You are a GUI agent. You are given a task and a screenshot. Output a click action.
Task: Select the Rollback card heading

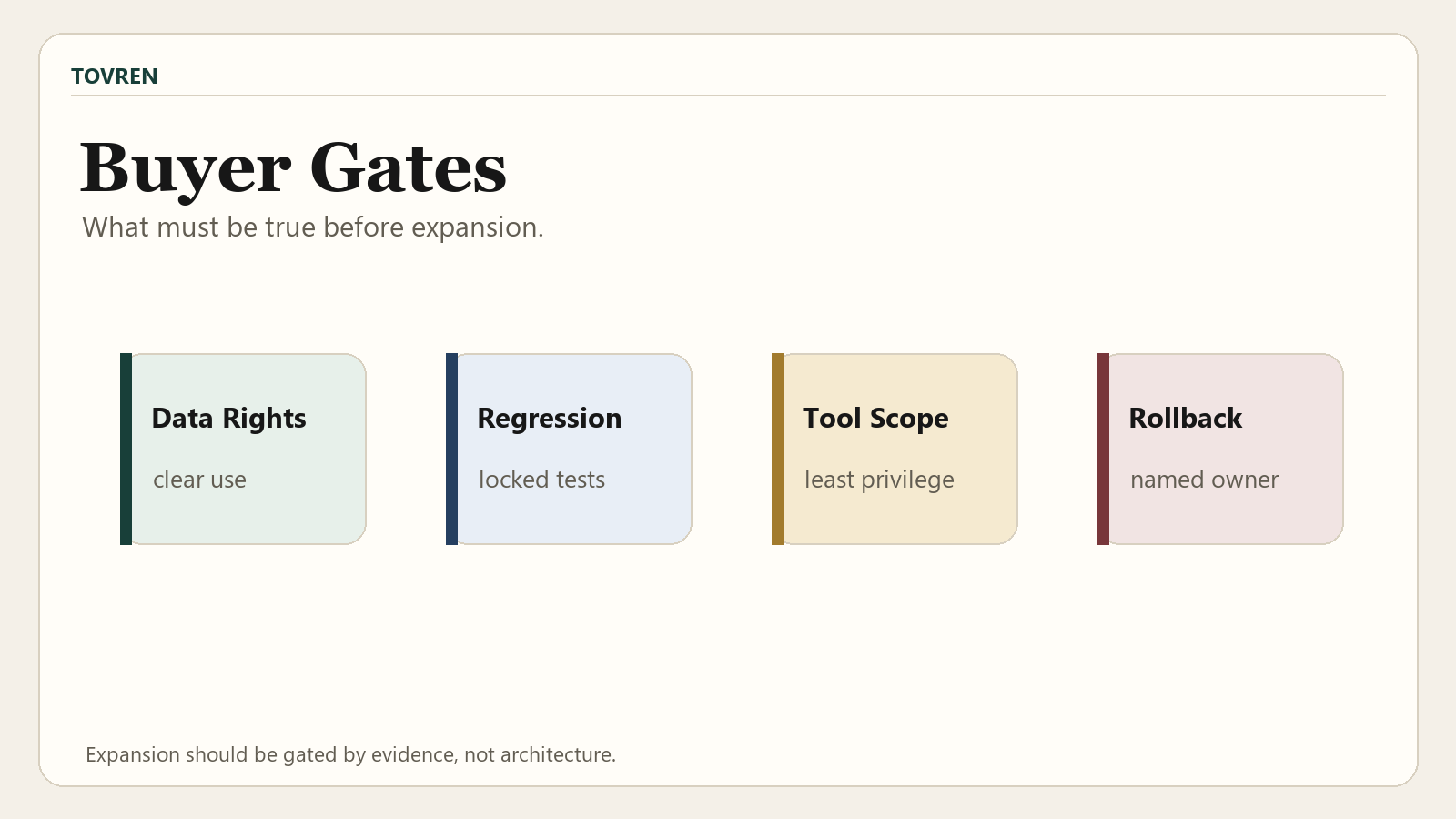click(1185, 419)
